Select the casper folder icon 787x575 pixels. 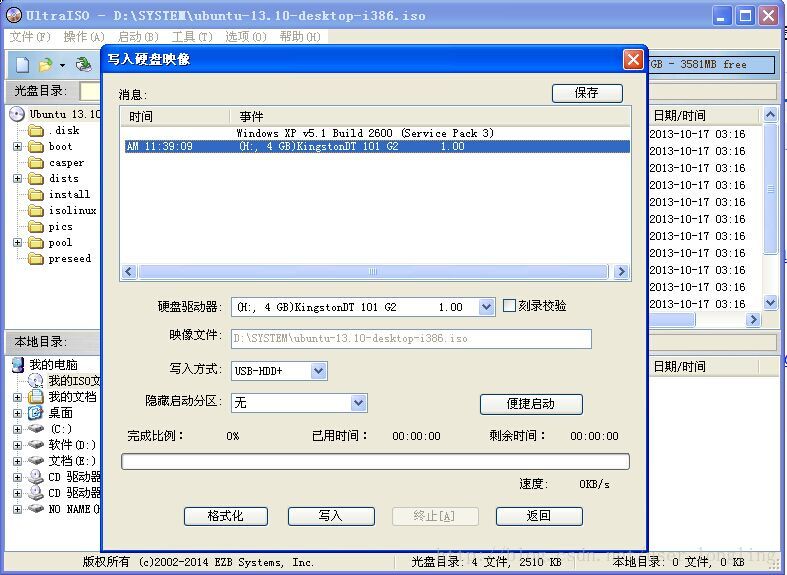[x=36, y=163]
